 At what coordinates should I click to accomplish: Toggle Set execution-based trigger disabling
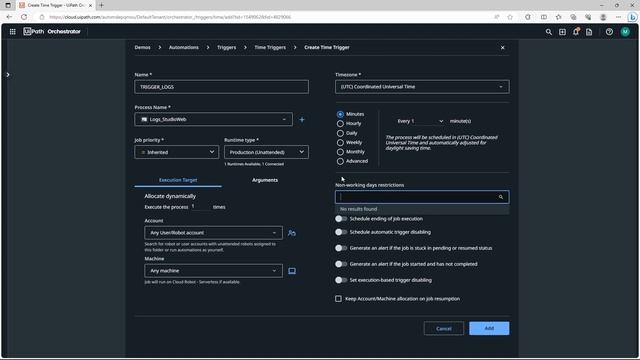click(x=341, y=280)
